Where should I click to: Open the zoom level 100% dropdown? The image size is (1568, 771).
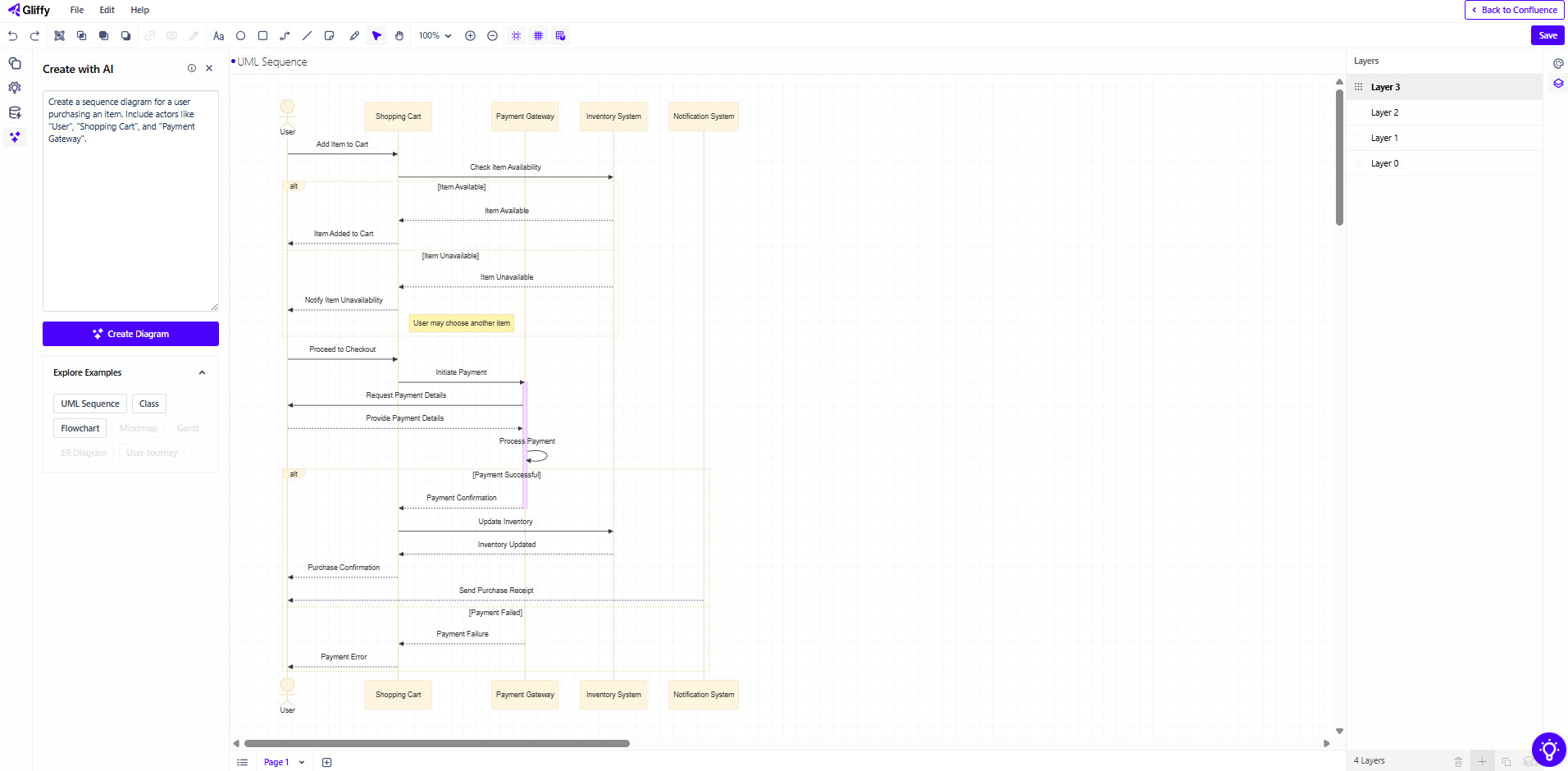[434, 35]
